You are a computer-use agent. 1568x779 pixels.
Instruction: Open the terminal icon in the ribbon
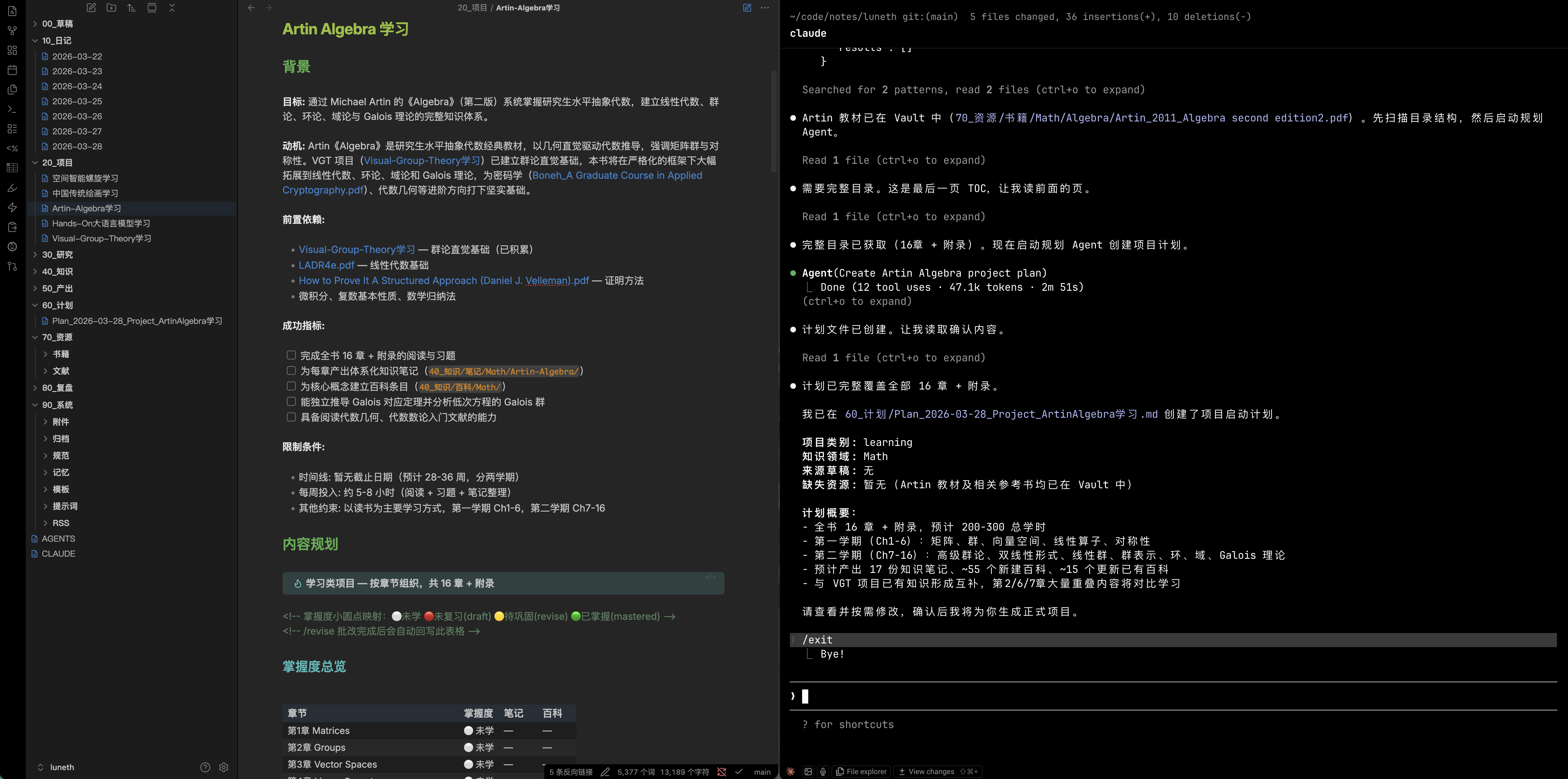(12, 109)
